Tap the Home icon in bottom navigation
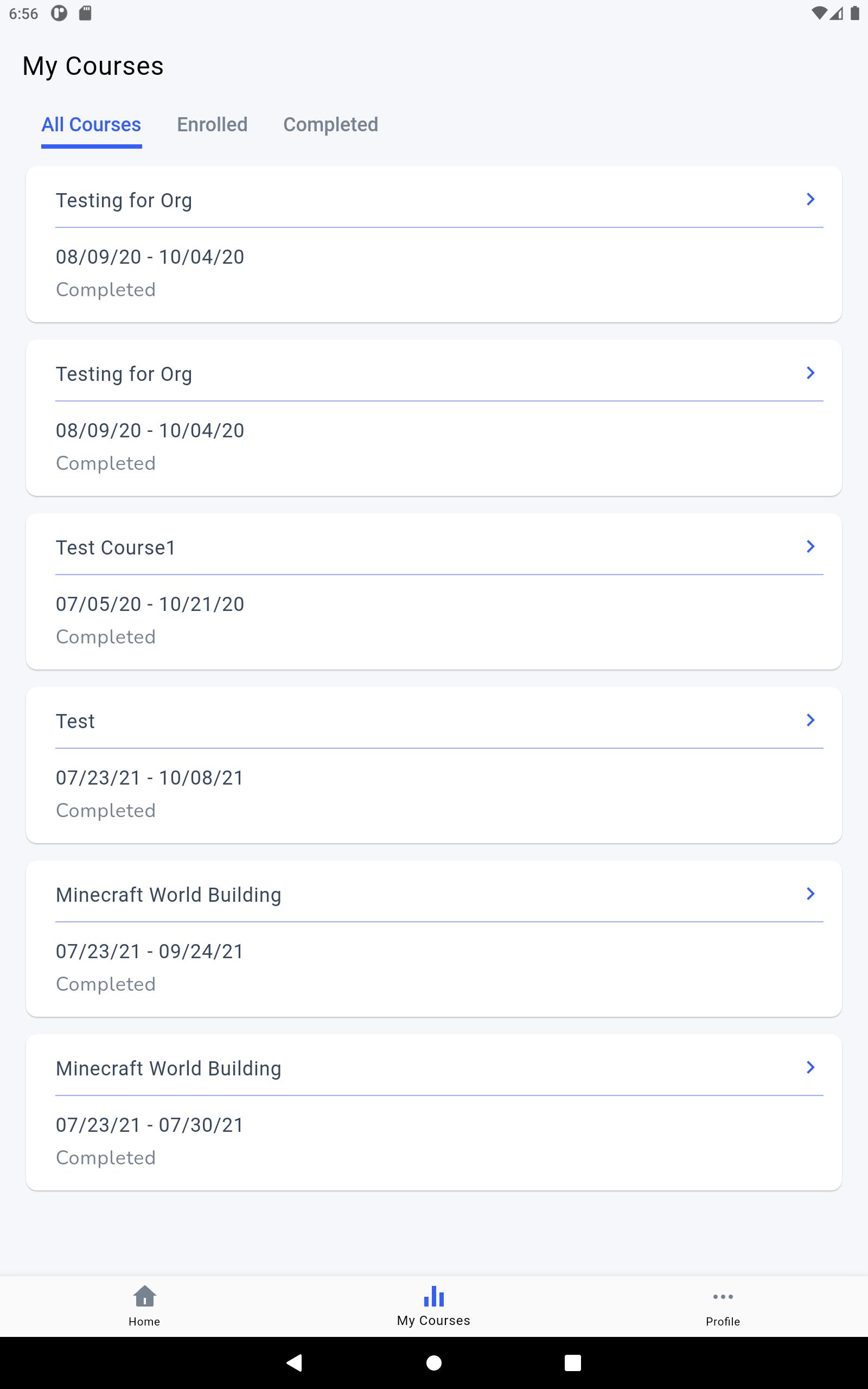Screen dimensions: 868x1389 click(144, 1296)
